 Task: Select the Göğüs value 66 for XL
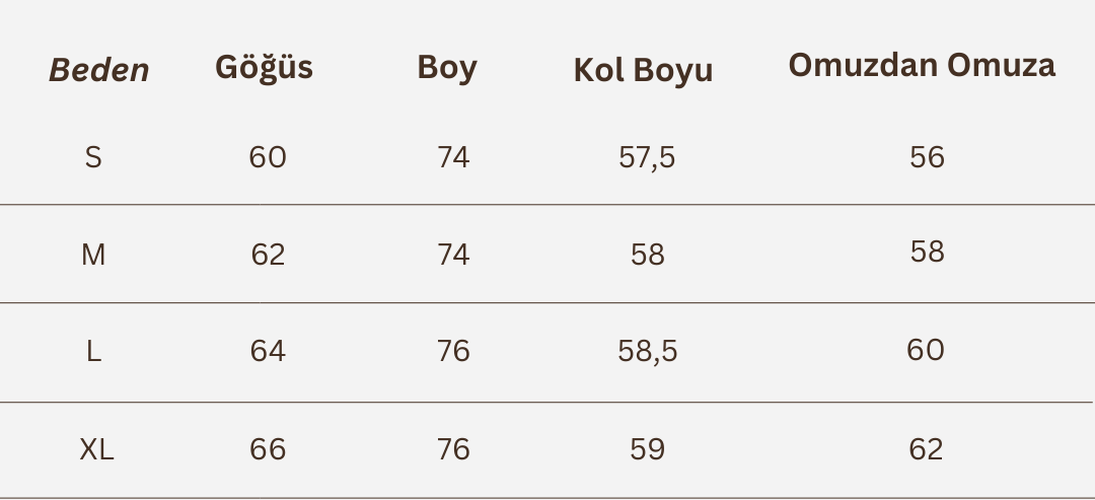point(268,449)
